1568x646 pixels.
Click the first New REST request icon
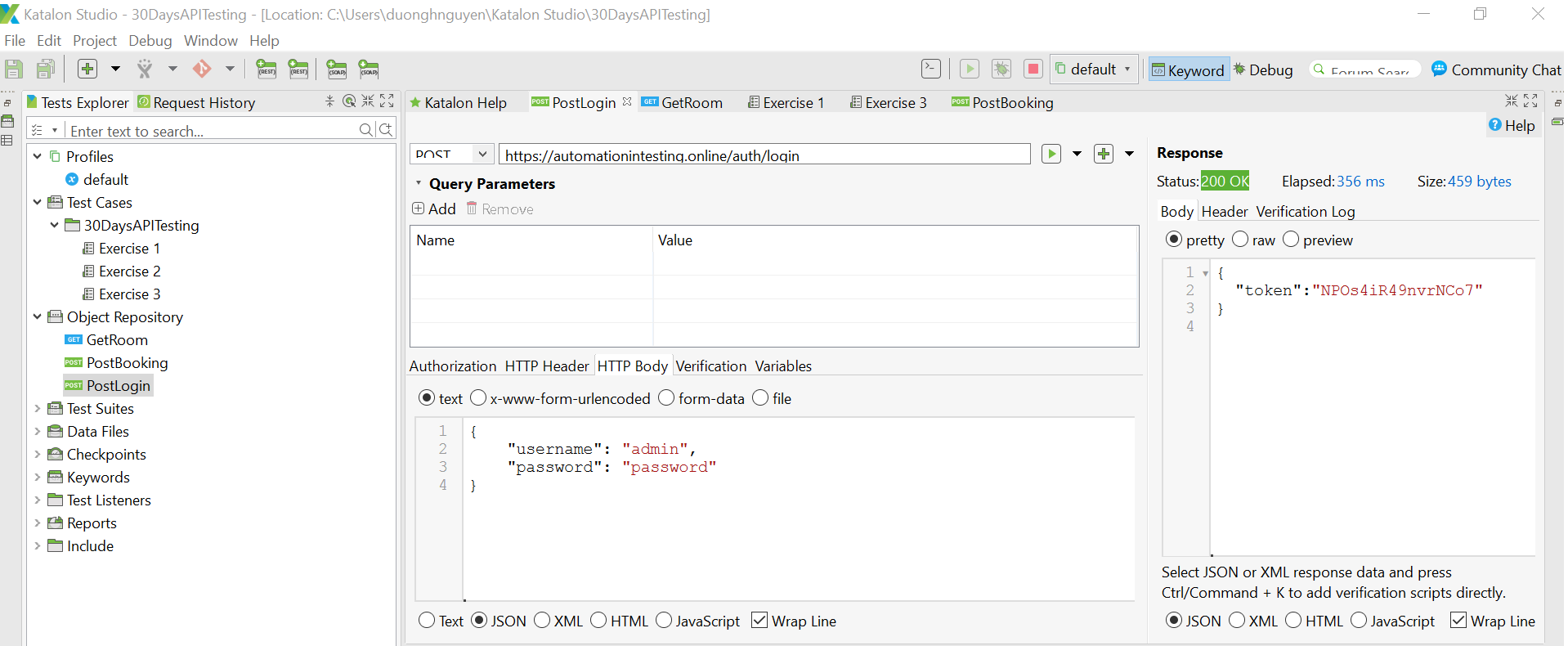267,69
